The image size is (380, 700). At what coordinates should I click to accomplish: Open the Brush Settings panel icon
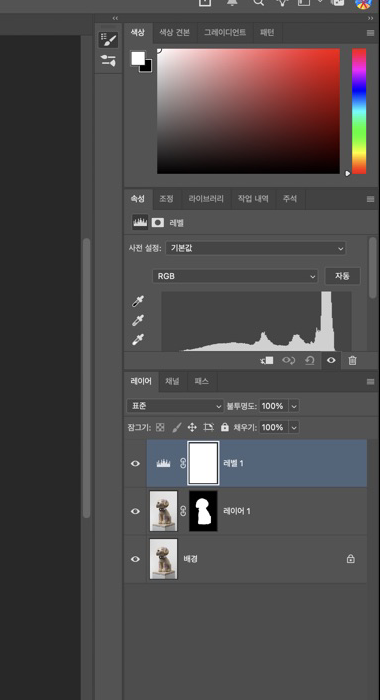pos(108,40)
